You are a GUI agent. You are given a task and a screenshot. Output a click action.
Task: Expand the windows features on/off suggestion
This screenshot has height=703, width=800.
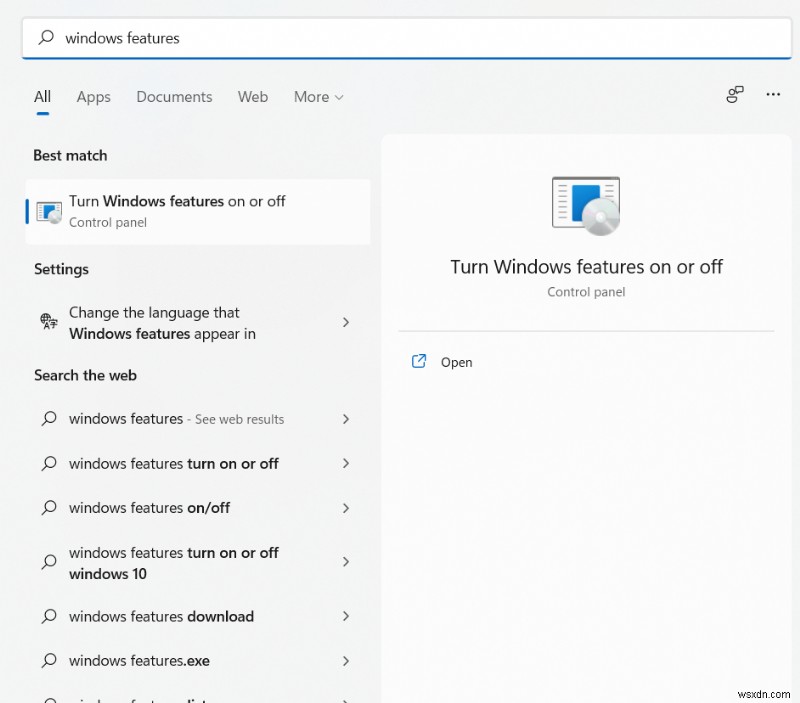pos(346,508)
